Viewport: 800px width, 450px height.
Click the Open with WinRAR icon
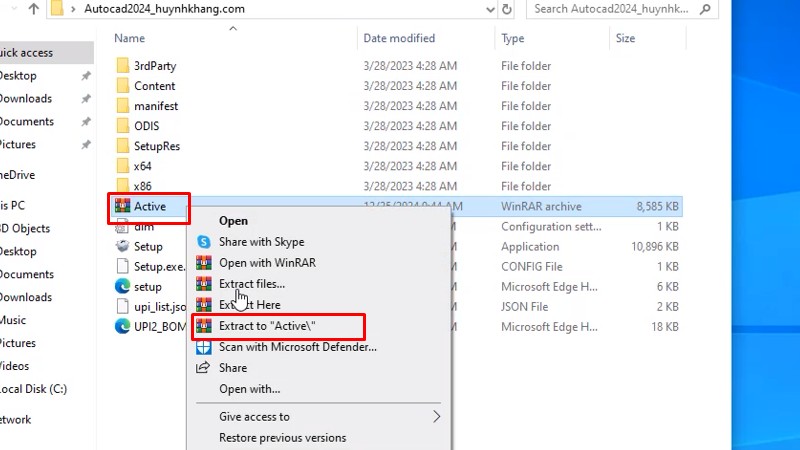click(x=204, y=263)
